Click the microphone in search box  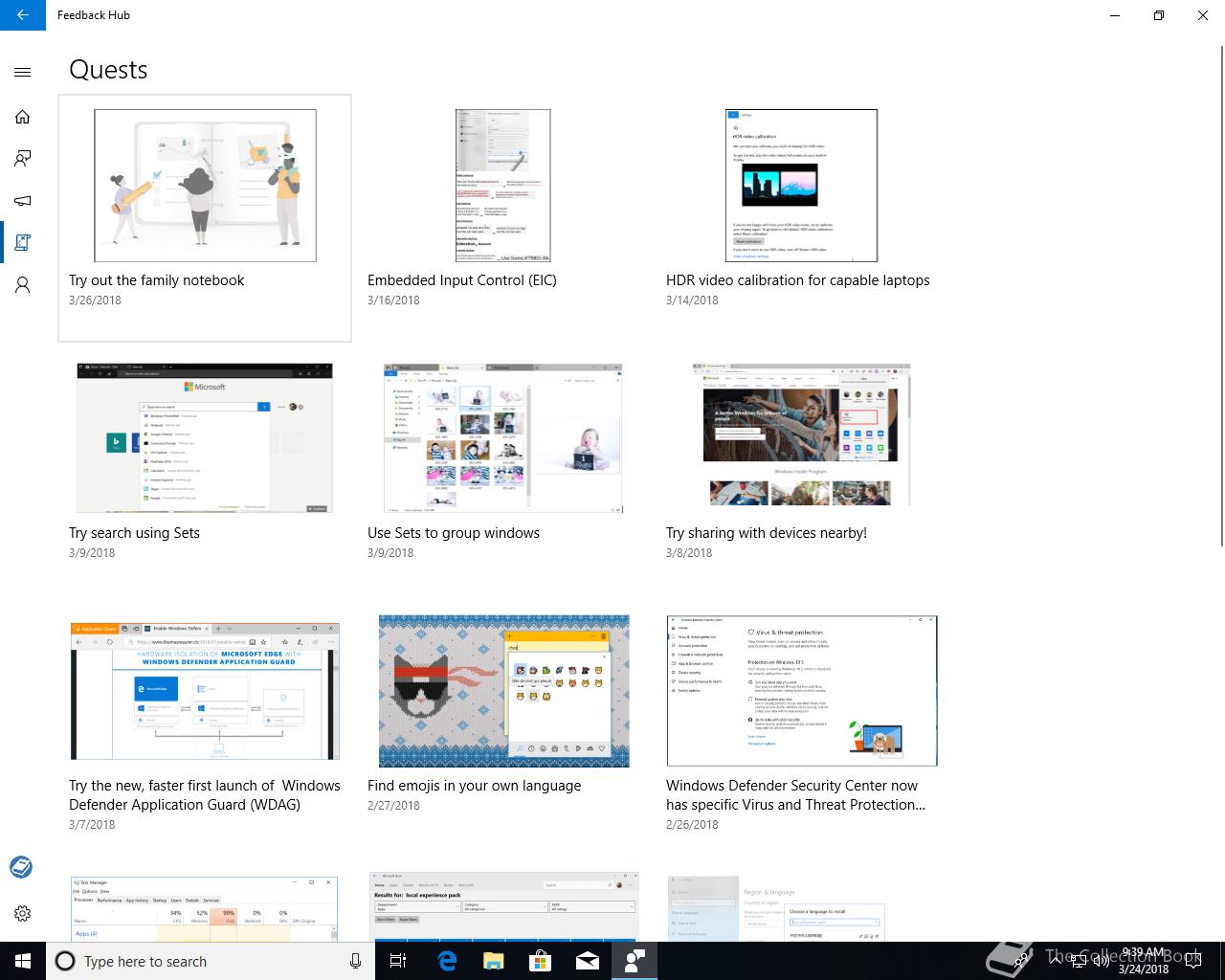(x=355, y=961)
